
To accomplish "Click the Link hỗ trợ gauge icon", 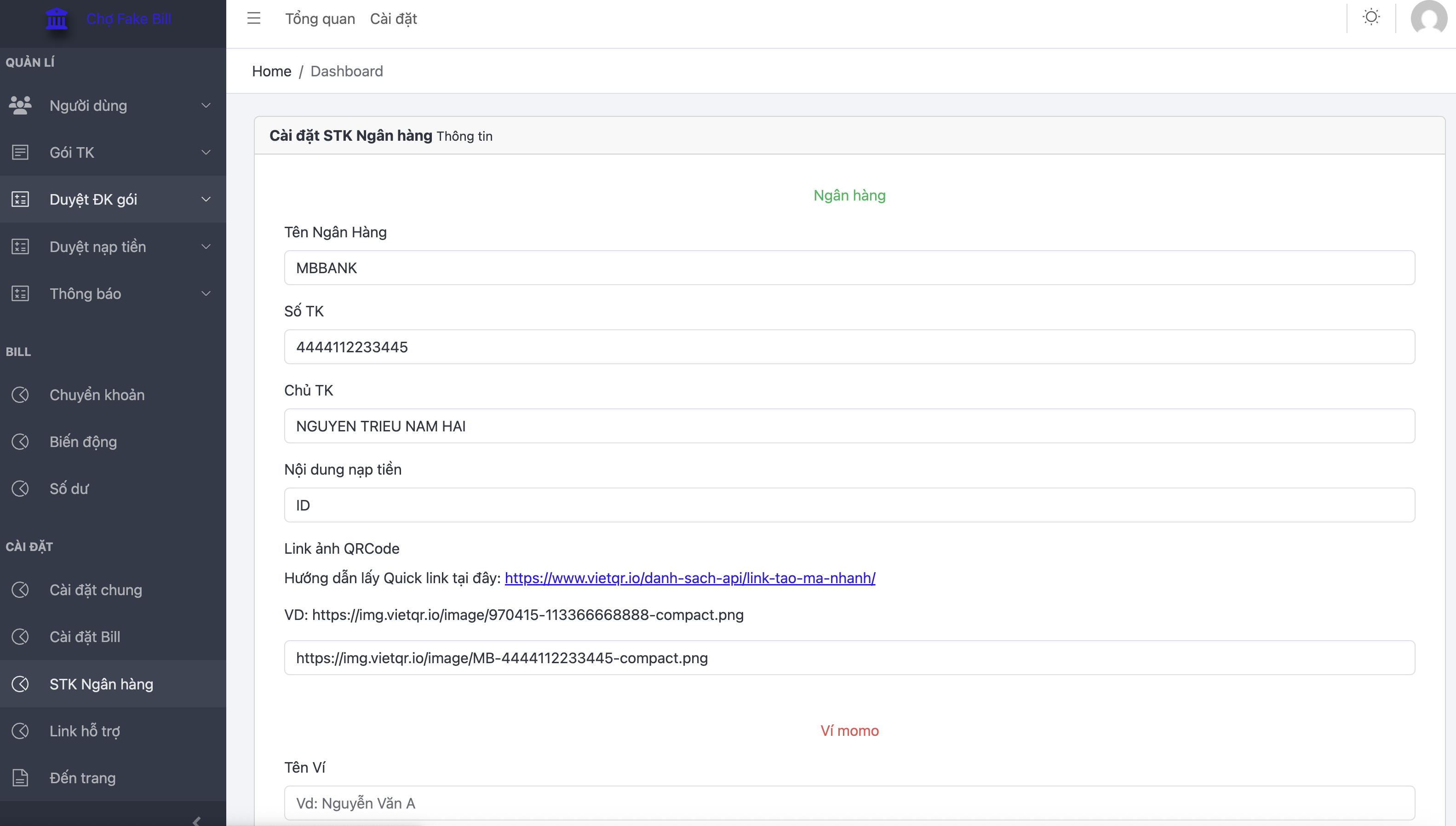I will pos(20,731).
